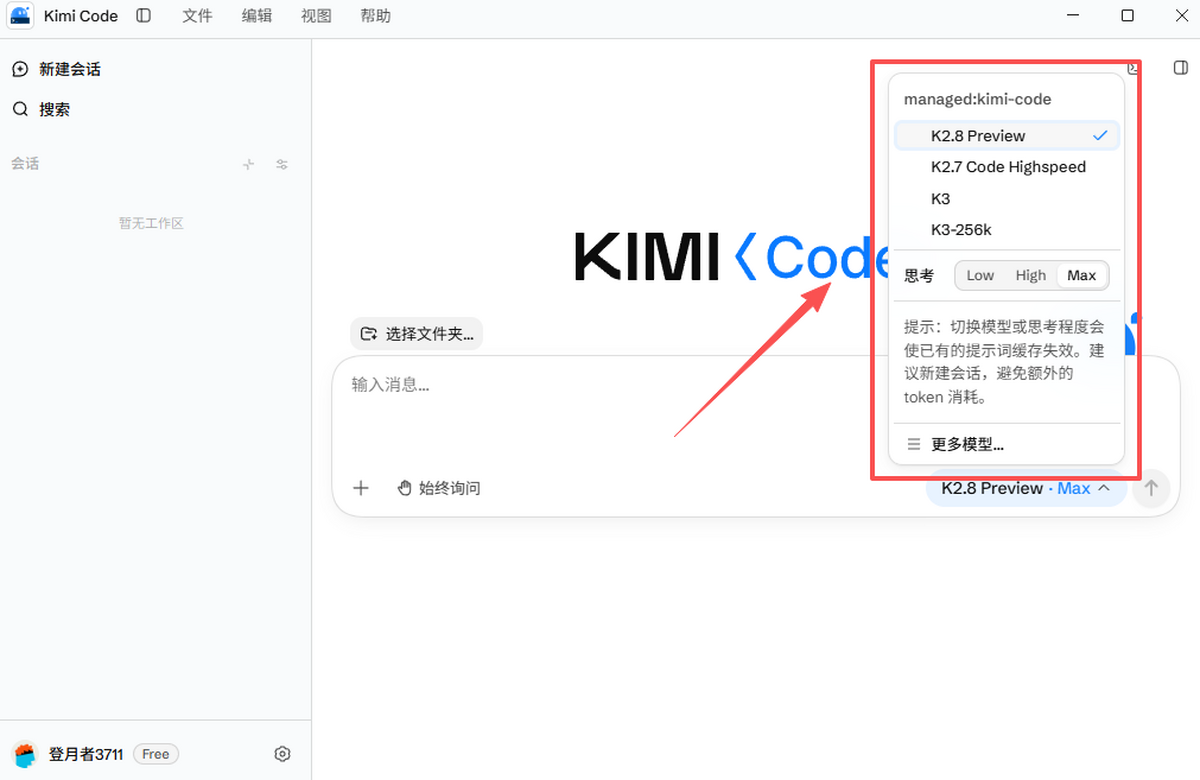
Task: Select the K3 model
Action: [x=1006, y=198]
